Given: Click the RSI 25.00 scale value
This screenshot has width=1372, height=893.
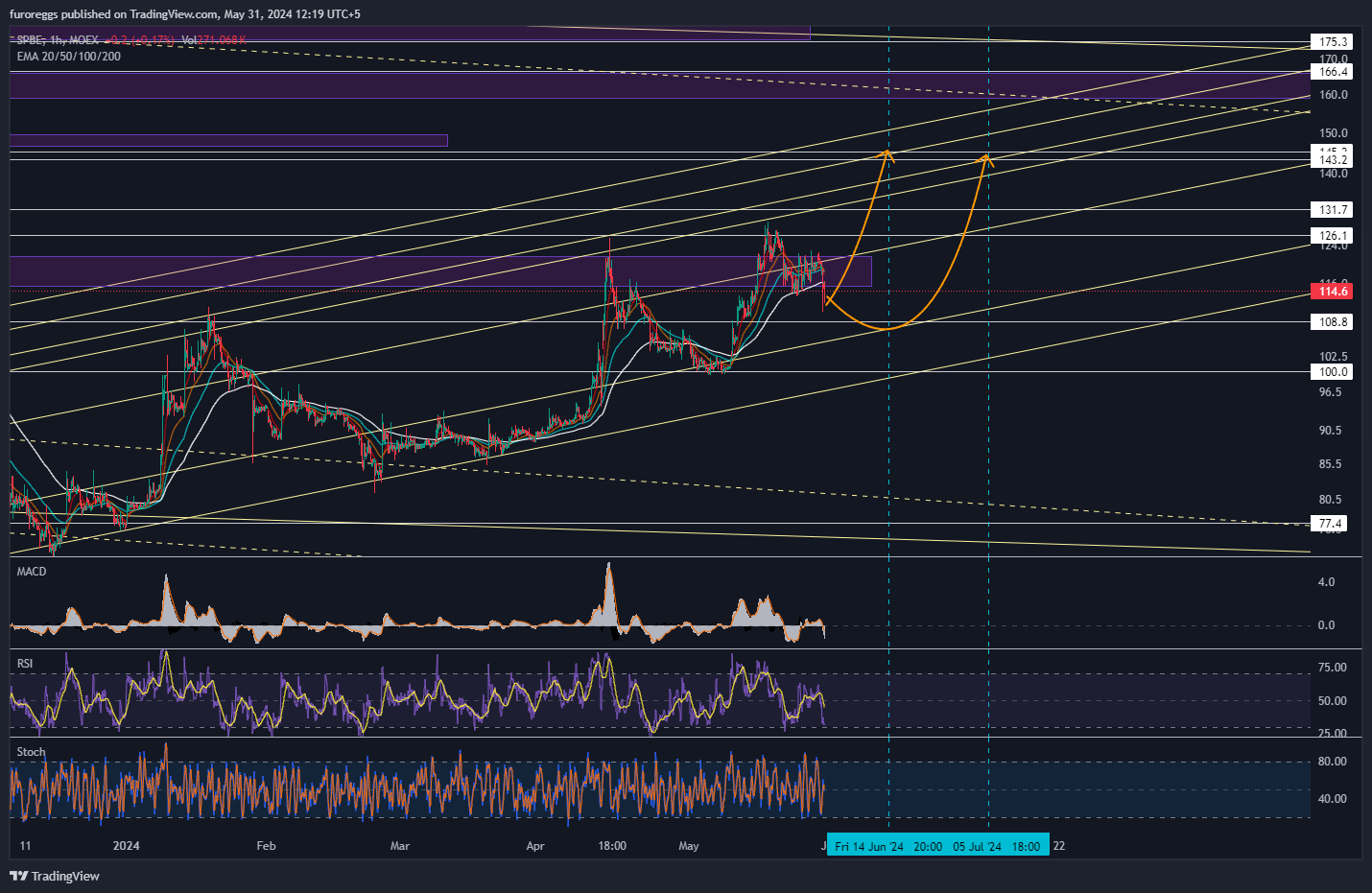Looking at the screenshot, I should click(1333, 734).
